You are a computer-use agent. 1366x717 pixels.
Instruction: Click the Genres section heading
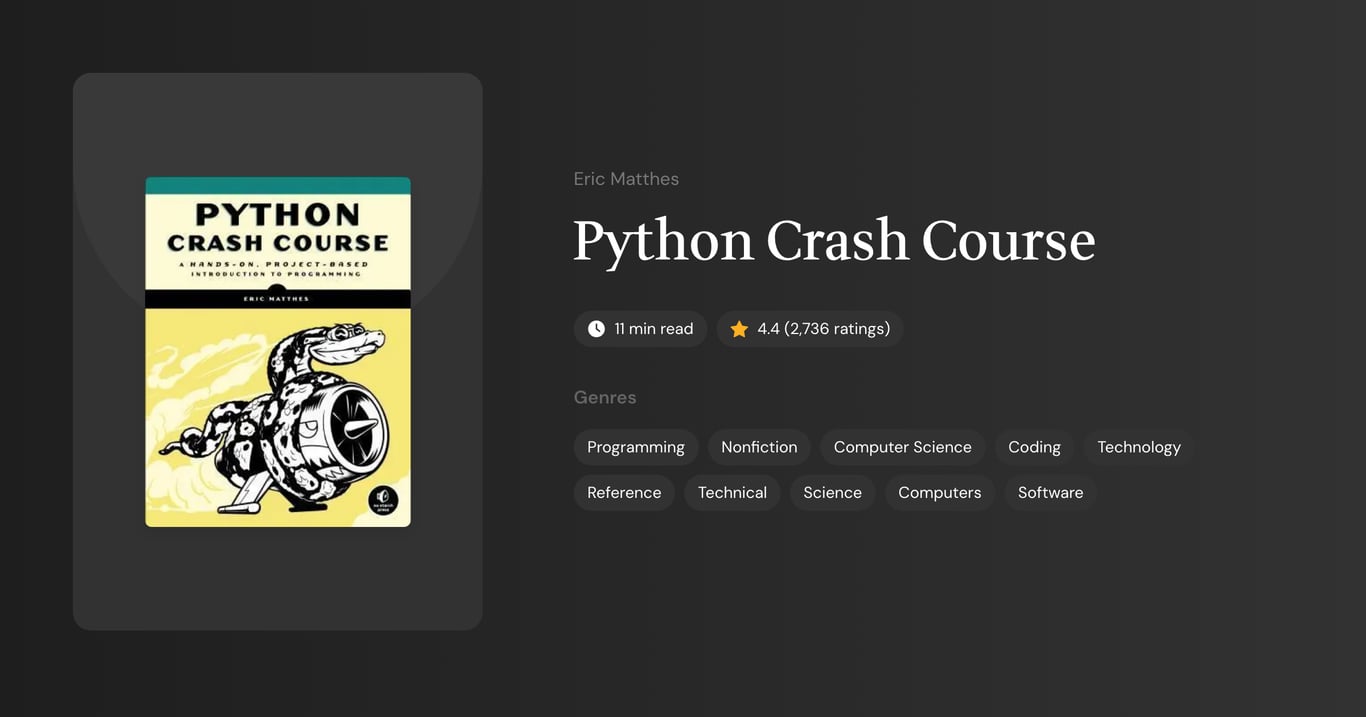click(605, 397)
